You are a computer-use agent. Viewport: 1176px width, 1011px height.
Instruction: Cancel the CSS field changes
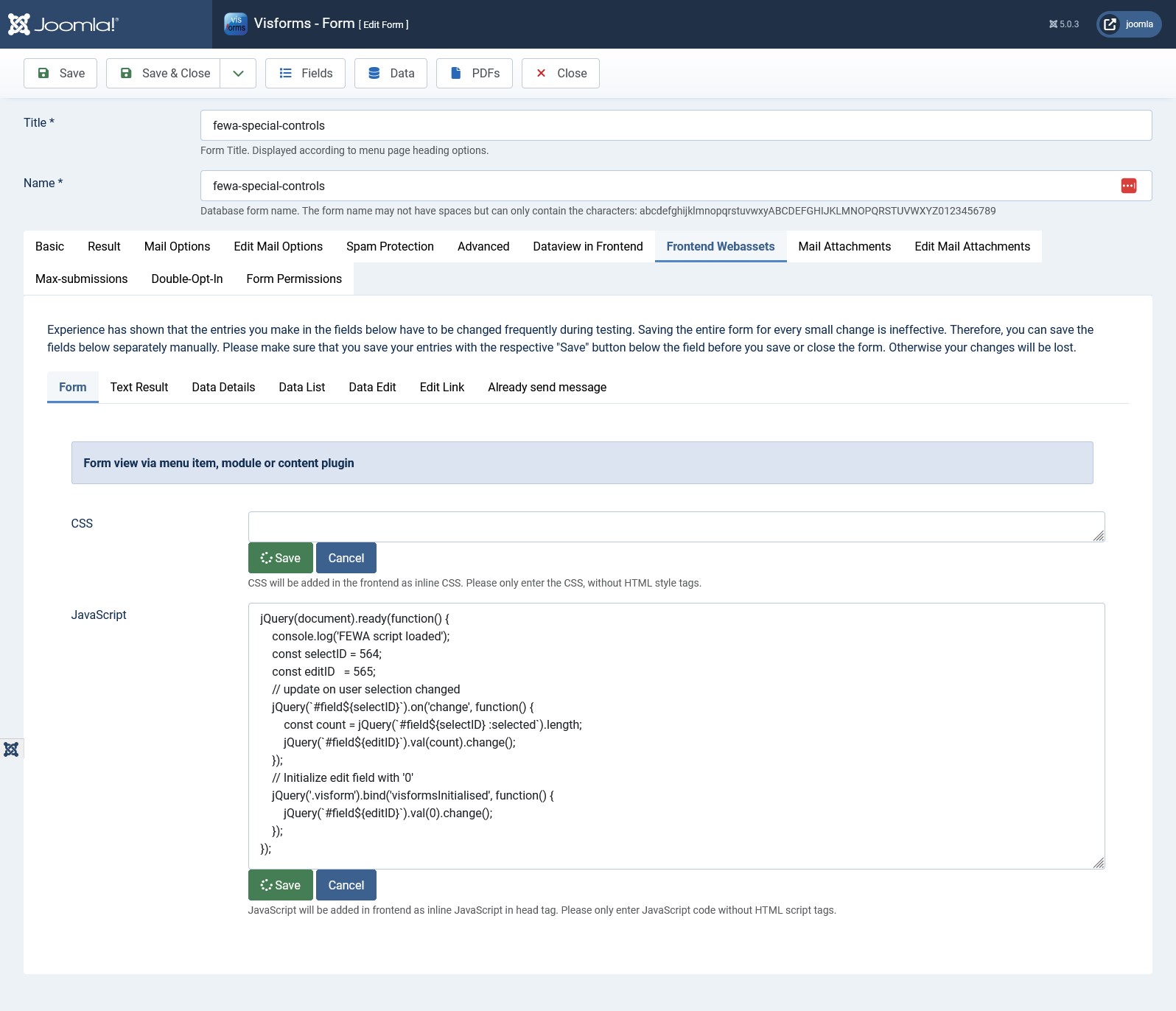(346, 558)
